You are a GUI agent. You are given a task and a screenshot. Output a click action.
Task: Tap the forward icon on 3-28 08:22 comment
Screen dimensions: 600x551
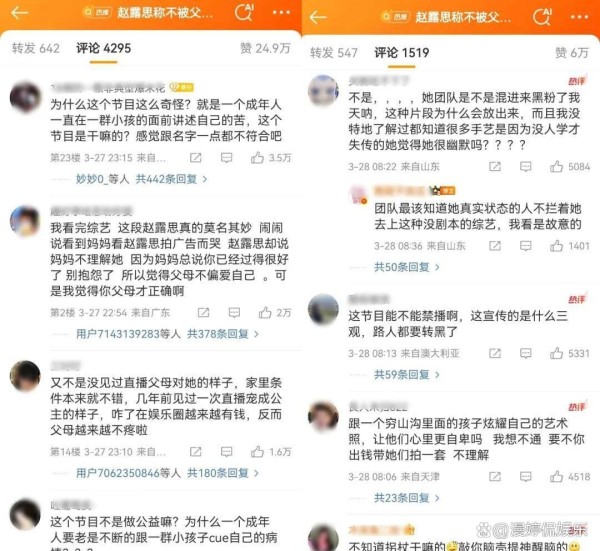click(x=494, y=166)
